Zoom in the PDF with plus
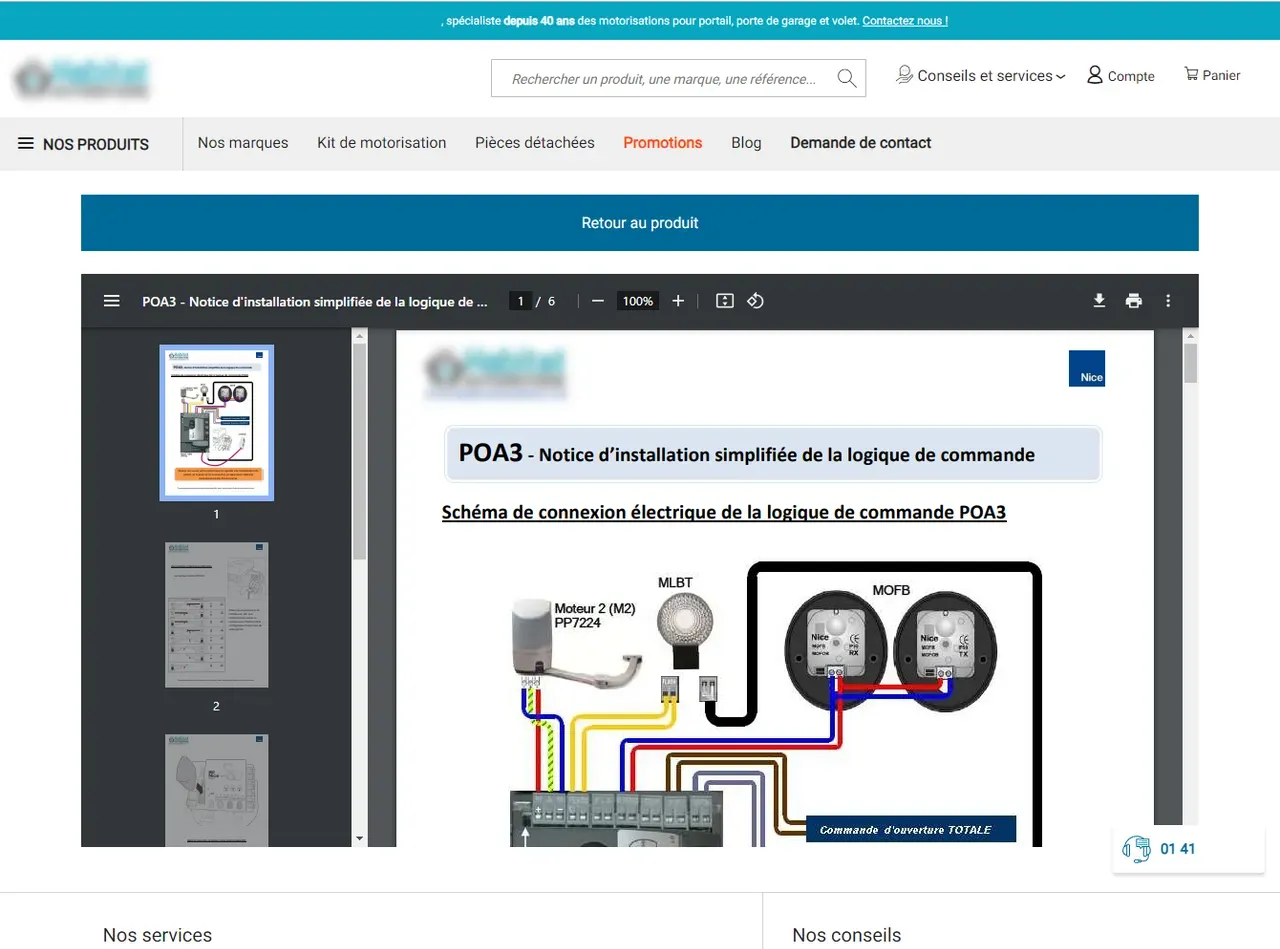Image resolution: width=1280 pixels, height=949 pixels. pos(678,301)
